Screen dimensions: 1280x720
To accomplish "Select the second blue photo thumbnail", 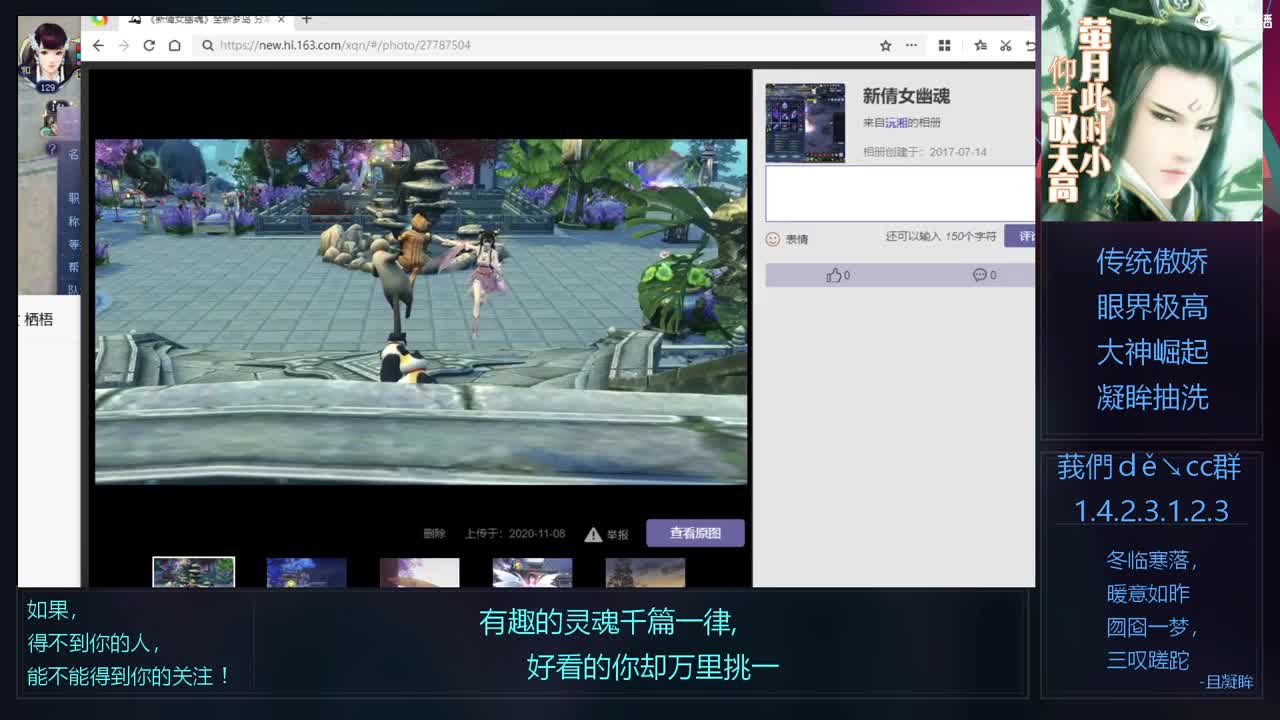I will click(x=306, y=573).
